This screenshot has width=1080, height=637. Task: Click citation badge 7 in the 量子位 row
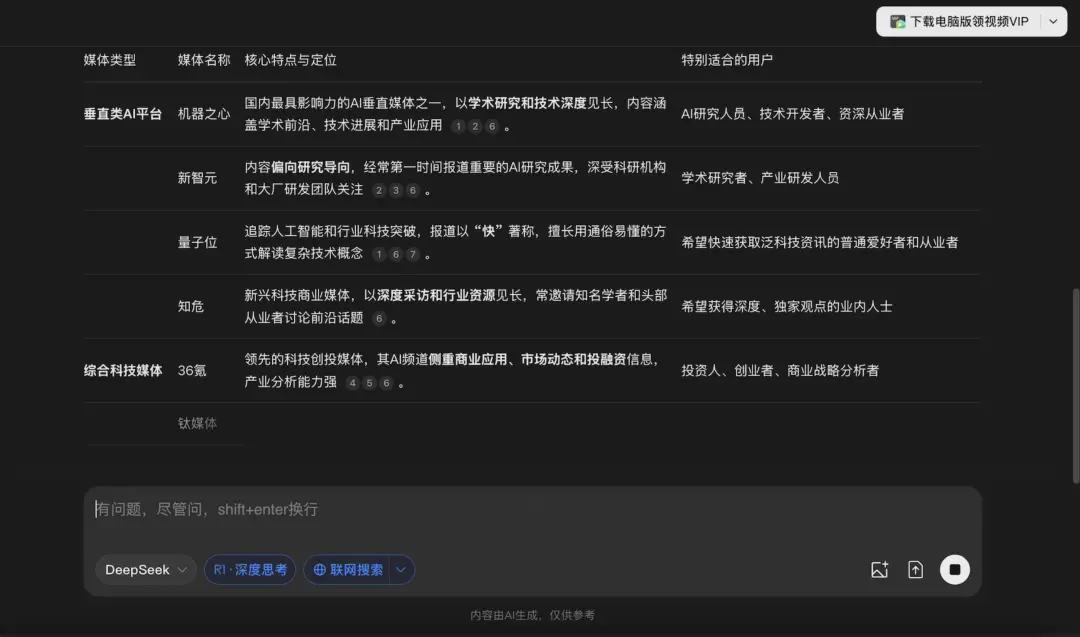[412, 252]
